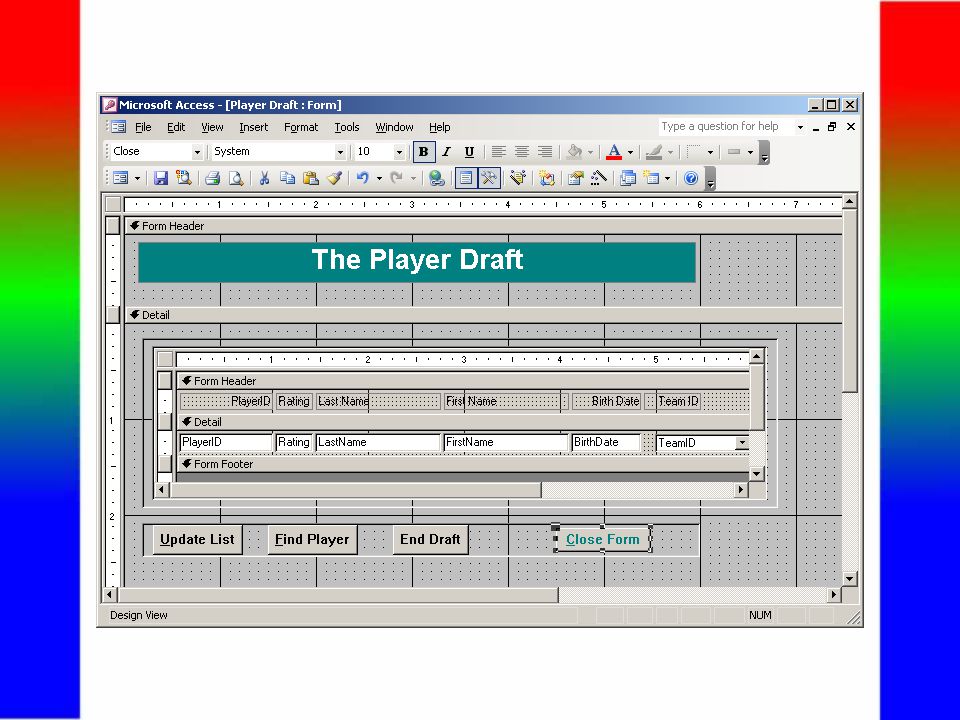Screen dimensions: 960x720
Task: Click the New Object icon
Action: (651, 178)
